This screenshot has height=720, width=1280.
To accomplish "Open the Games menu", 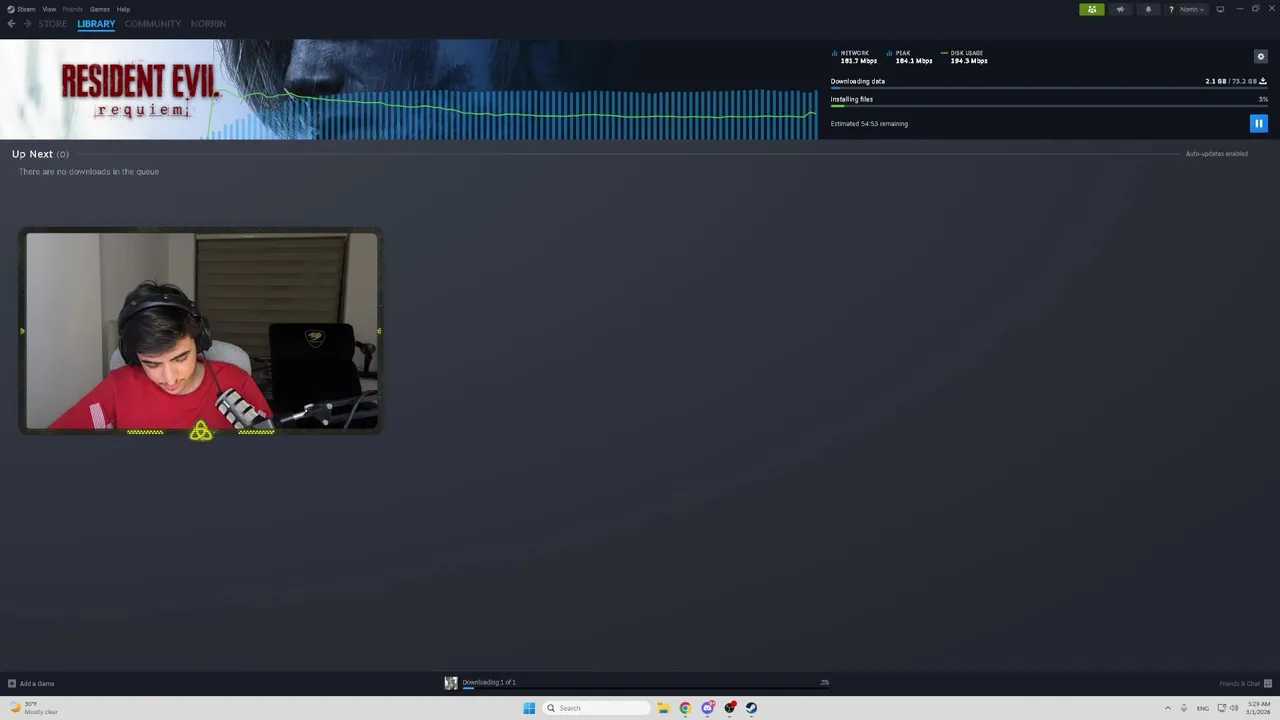I will point(100,9).
